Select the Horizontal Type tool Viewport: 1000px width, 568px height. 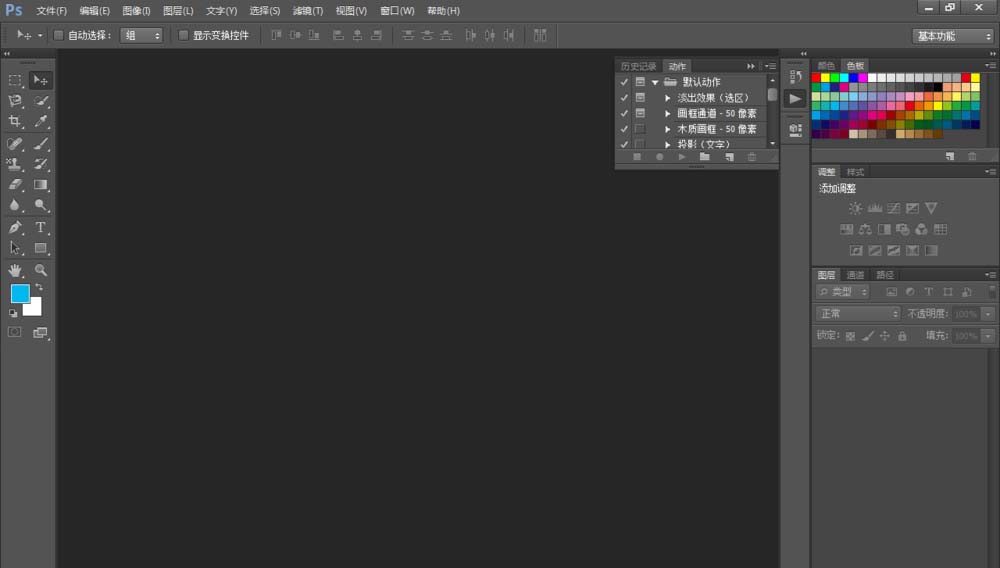click(x=41, y=227)
